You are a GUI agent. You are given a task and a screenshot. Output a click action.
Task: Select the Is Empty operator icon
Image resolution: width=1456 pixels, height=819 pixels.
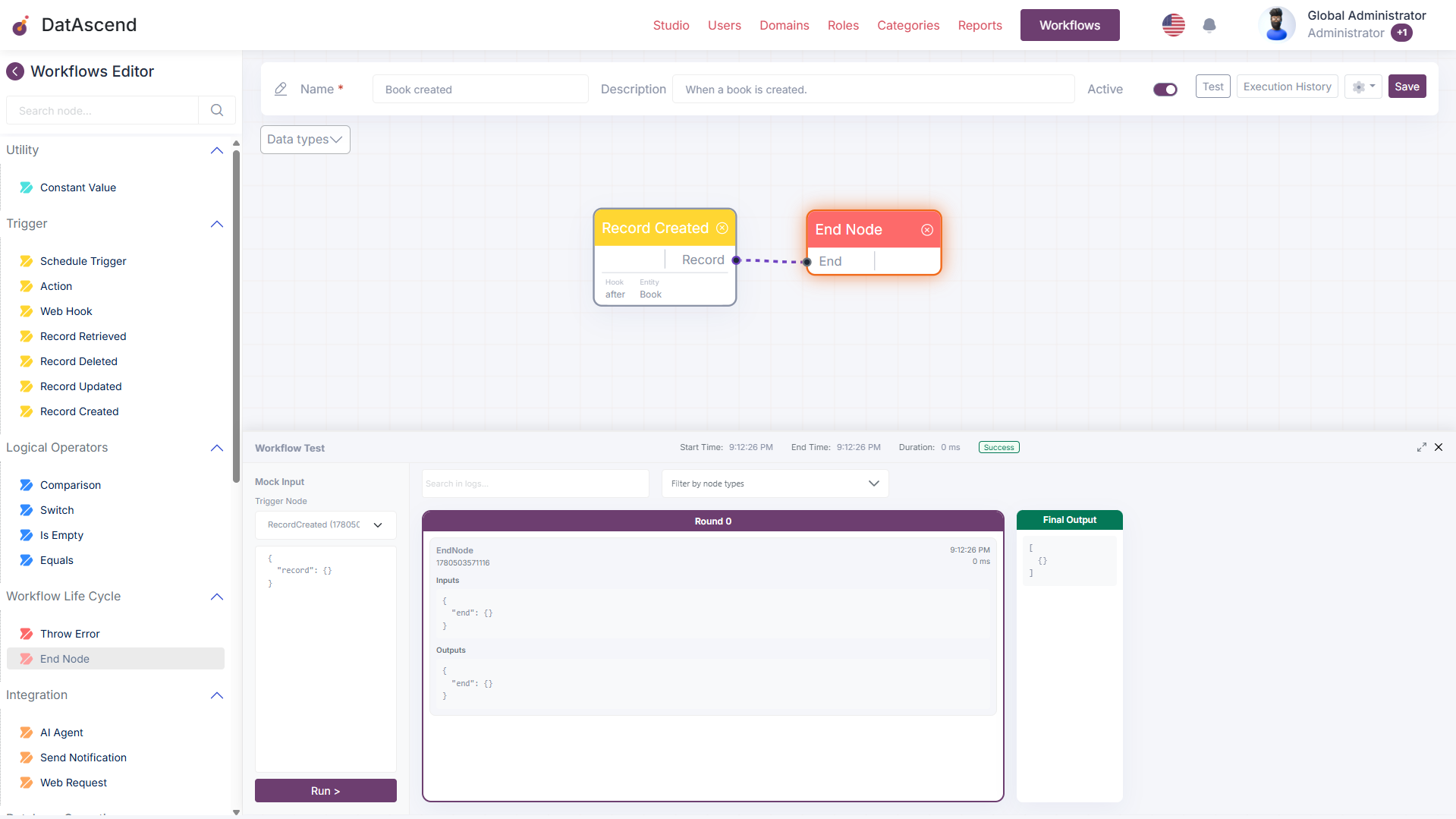(x=27, y=535)
